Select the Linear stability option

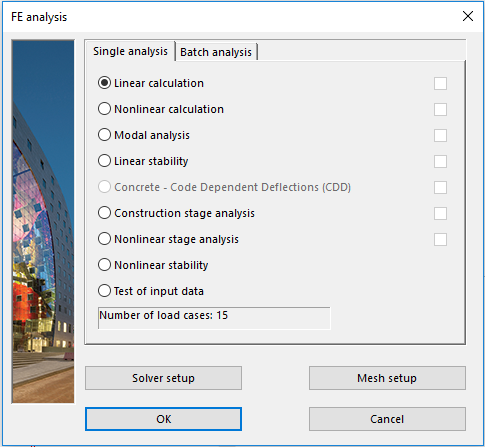point(104,161)
